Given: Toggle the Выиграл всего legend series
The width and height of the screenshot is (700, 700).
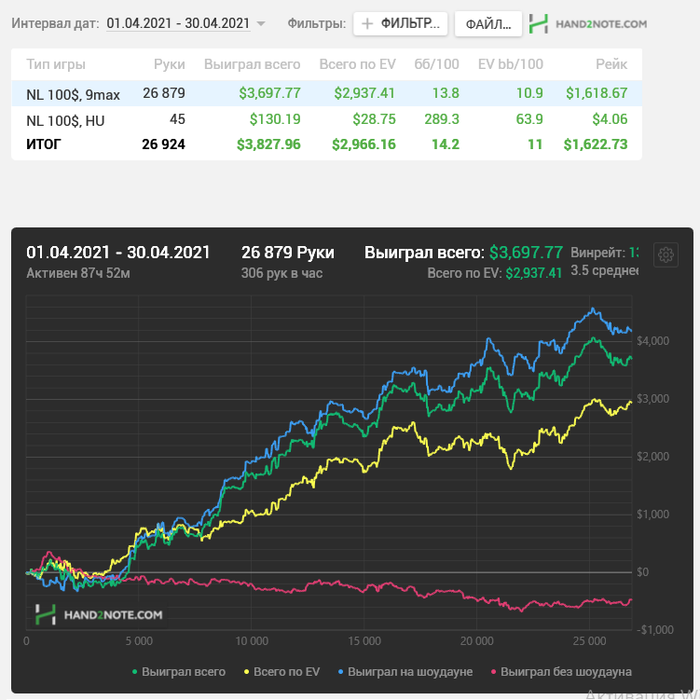Looking at the screenshot, I should click(179, 671).
